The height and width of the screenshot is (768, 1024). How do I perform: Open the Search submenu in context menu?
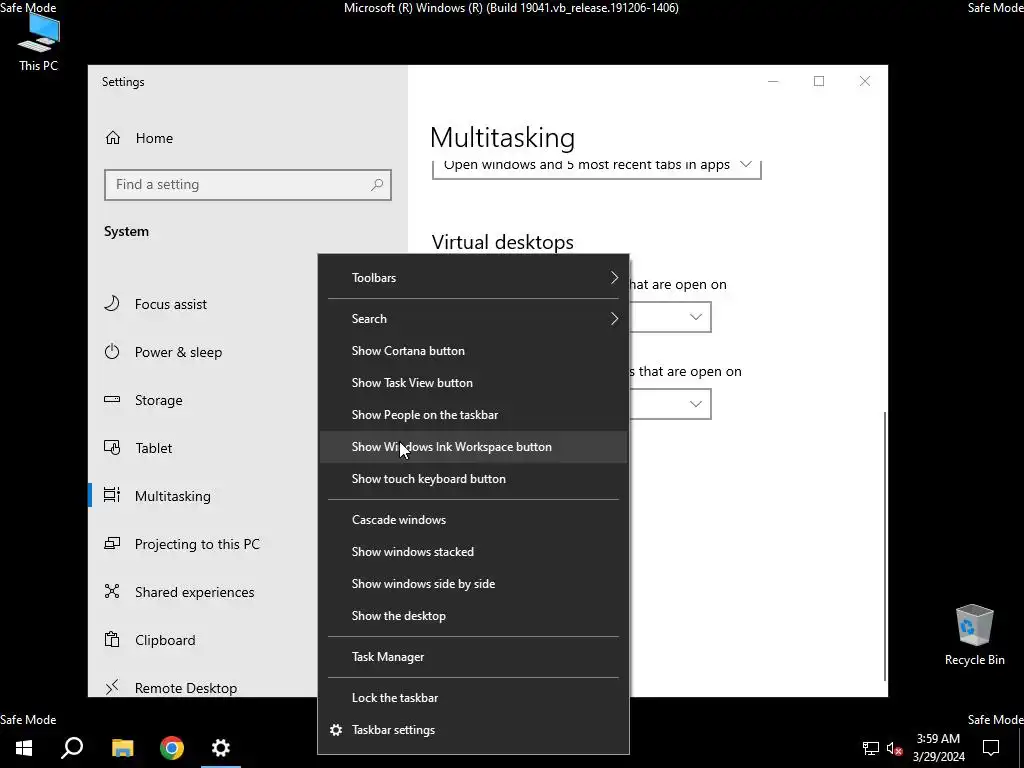coord(473,319)
